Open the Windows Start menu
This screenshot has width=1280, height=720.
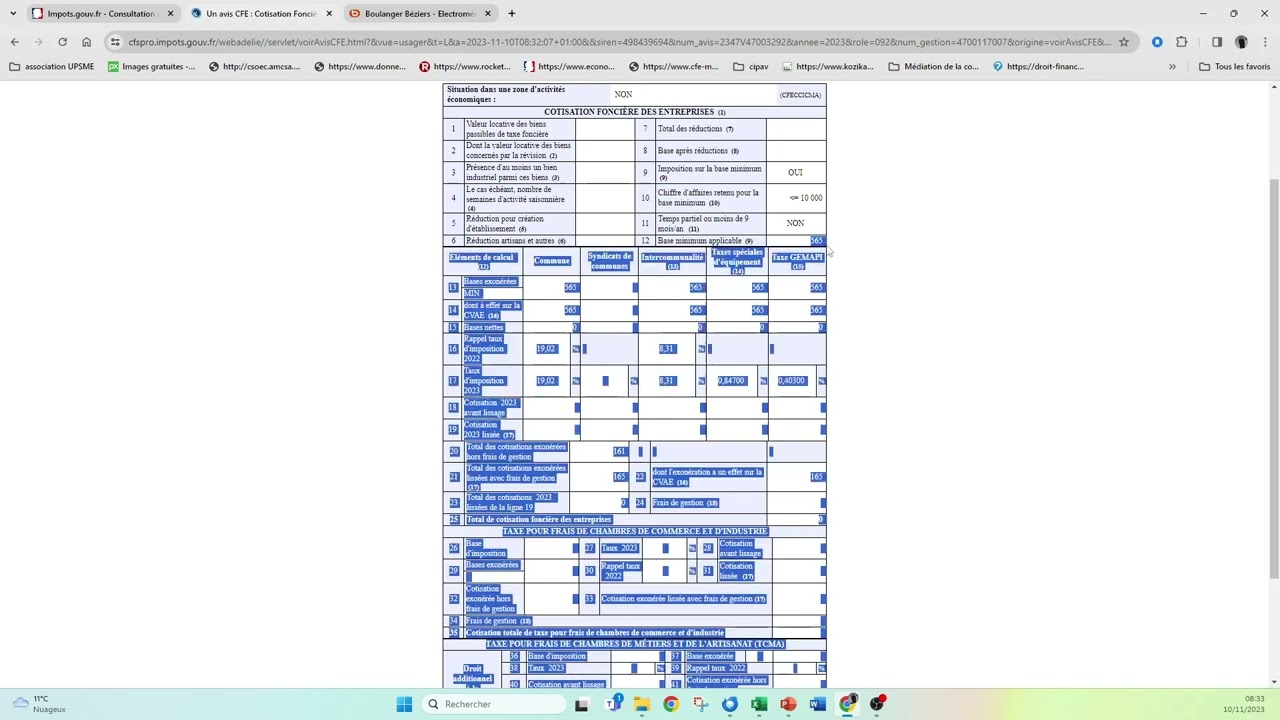point(404,704)
